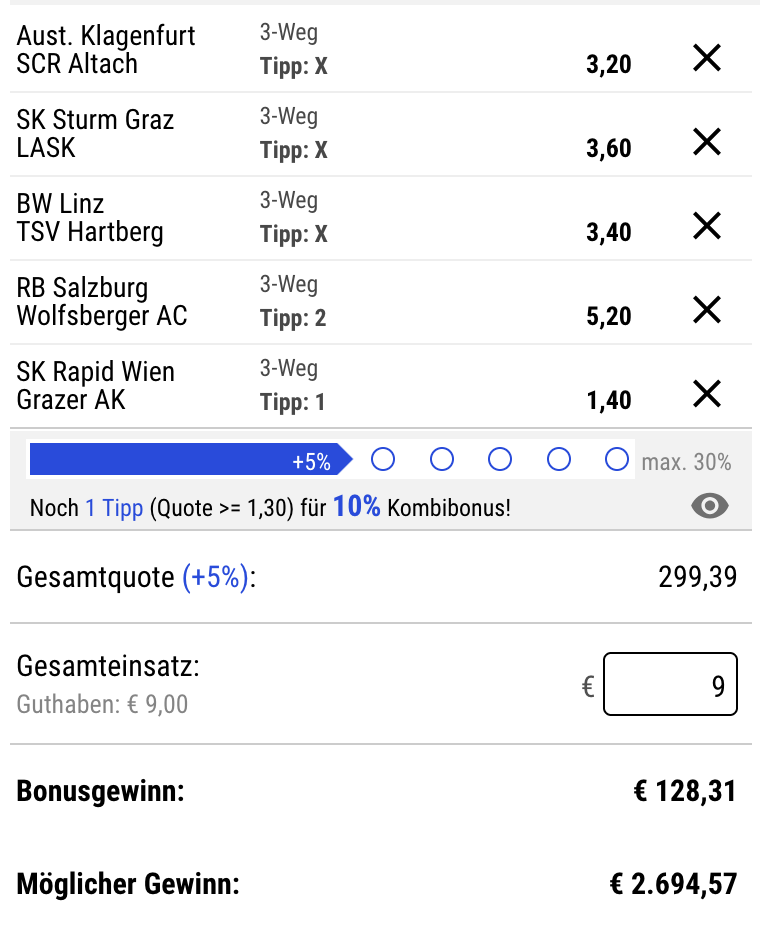Select the Aust. Klagenfurt SCR Altach match

(x=106, y=50)
